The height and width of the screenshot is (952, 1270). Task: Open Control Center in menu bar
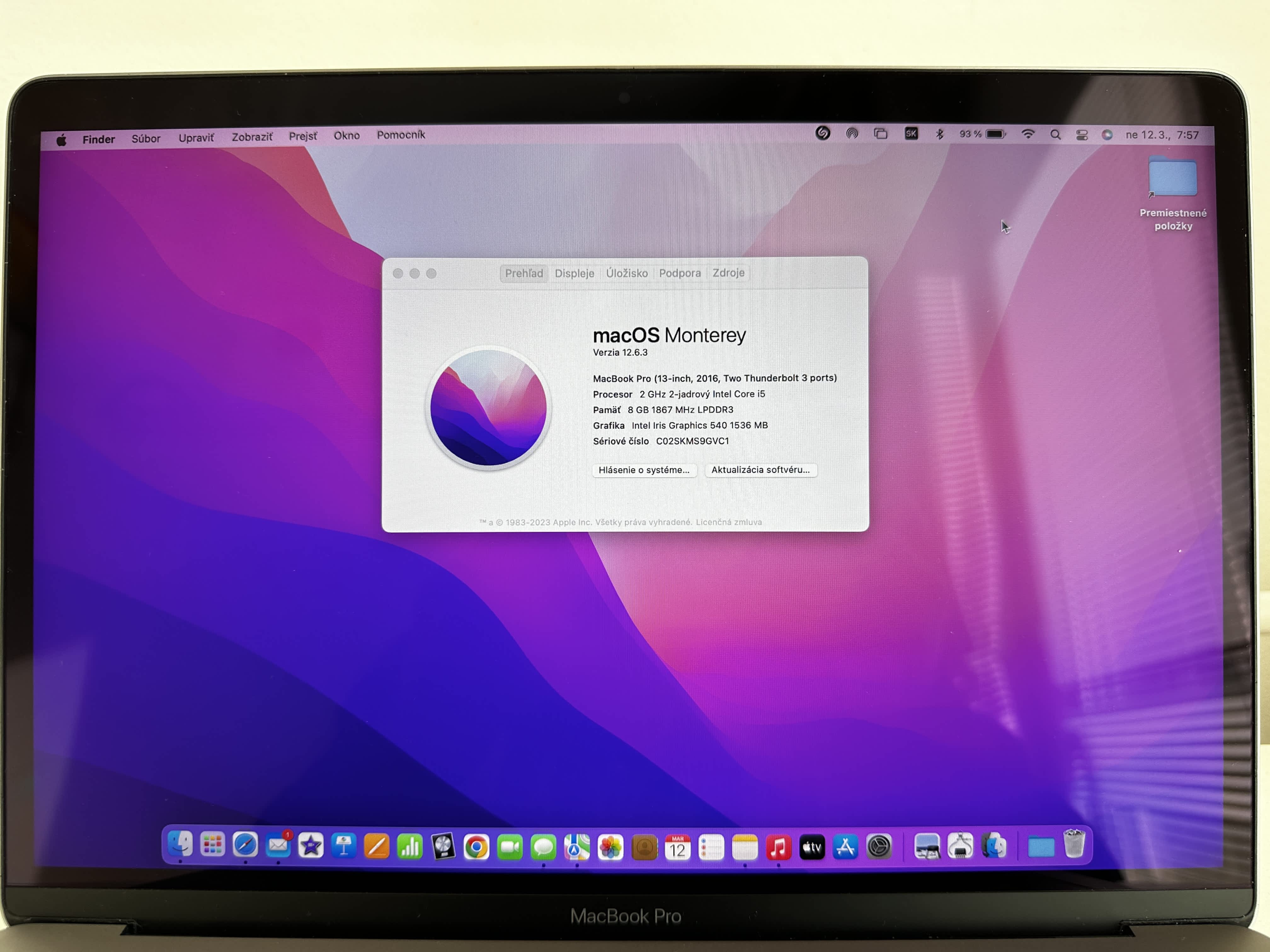pos(1082,135)
